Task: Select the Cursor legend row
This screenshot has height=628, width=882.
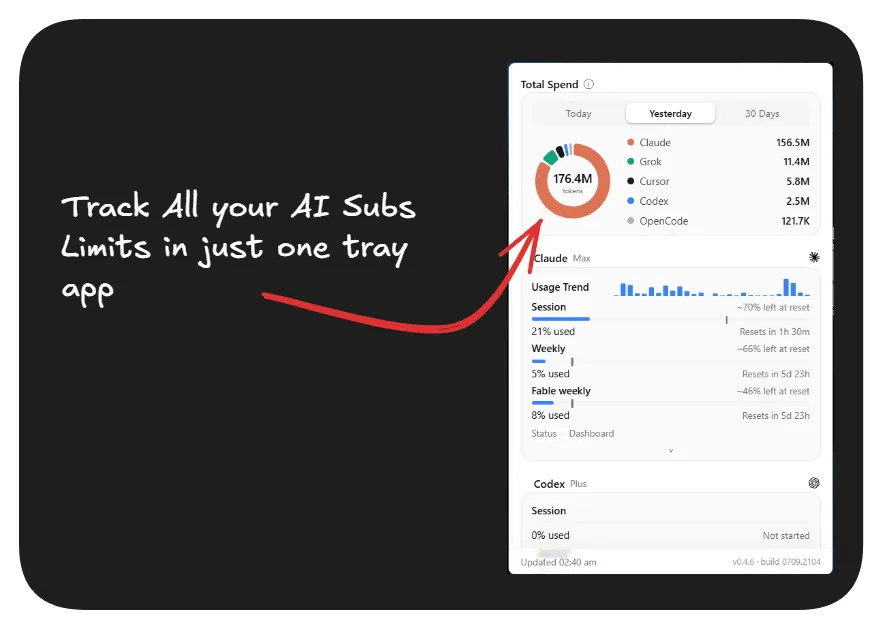Action: tap(718, 181)
